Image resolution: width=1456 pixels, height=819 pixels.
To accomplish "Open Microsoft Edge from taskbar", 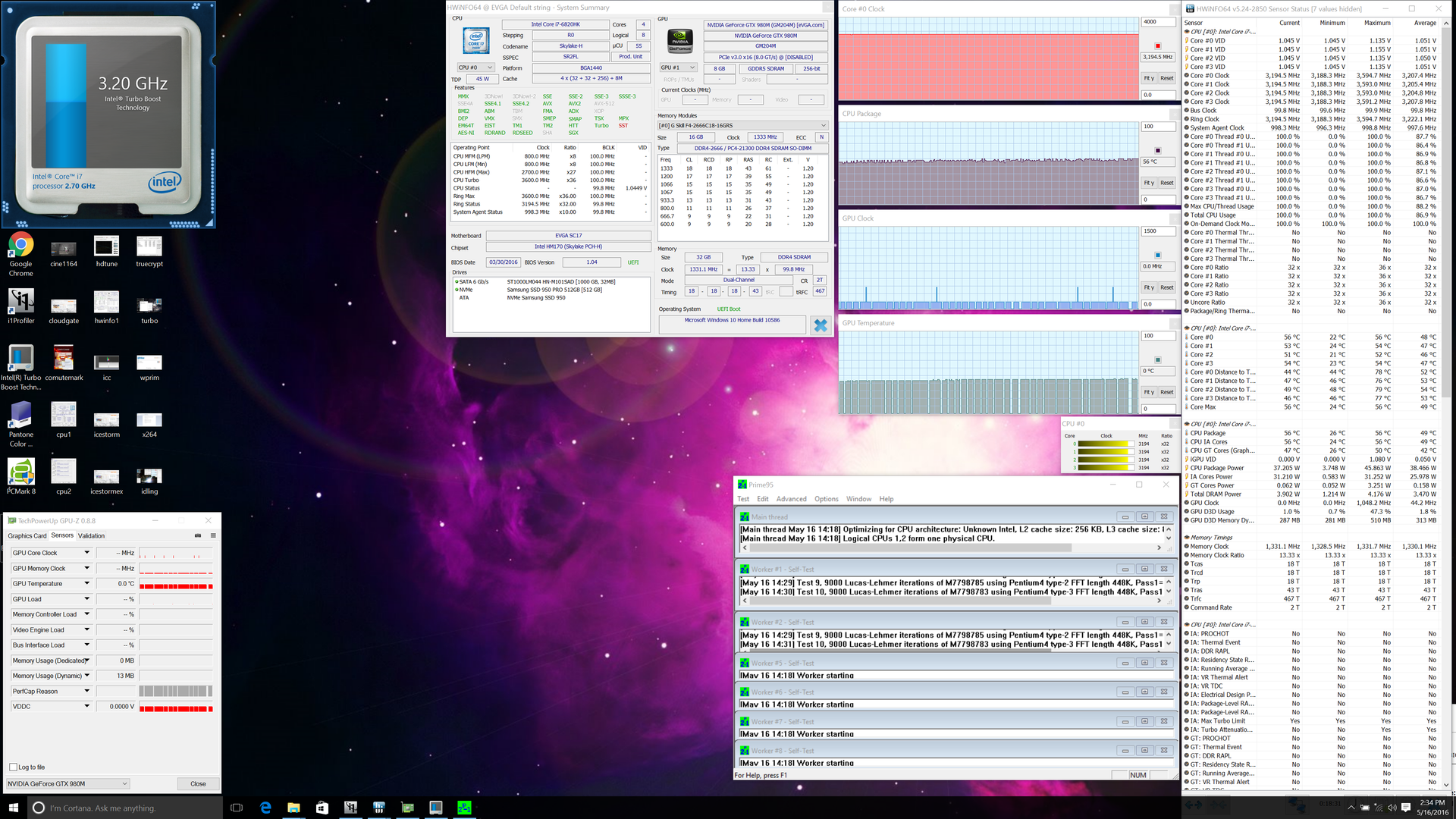I will (x=265, y=808).
